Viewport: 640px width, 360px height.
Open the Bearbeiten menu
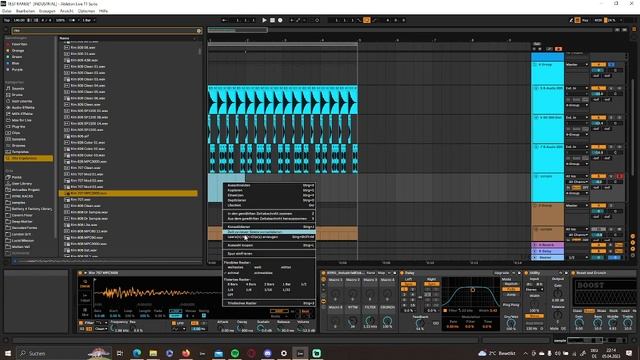click(25, 11)
